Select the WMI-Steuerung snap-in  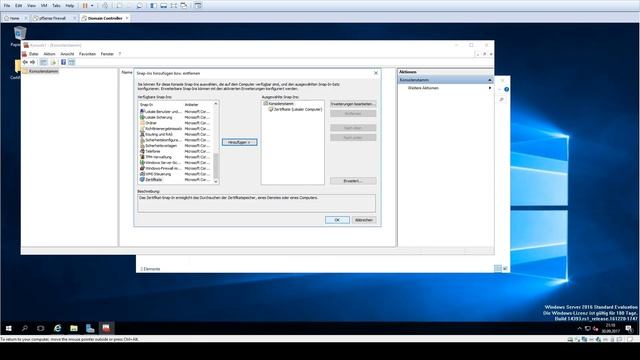click(176, 174)
